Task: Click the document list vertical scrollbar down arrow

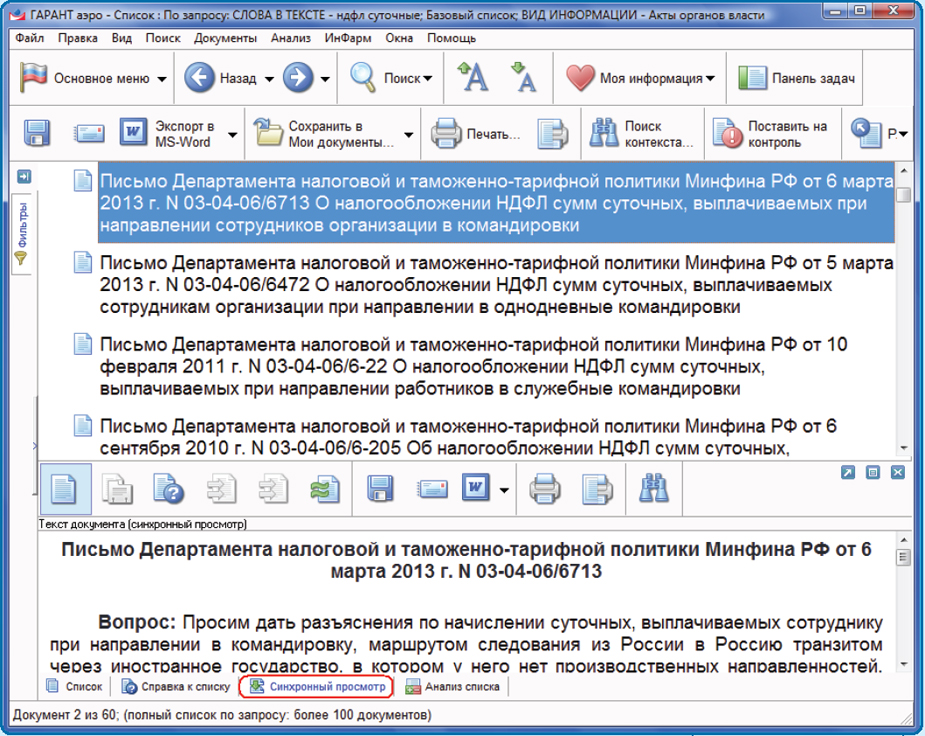Action: pyautogui.click(x=904, y=447)
